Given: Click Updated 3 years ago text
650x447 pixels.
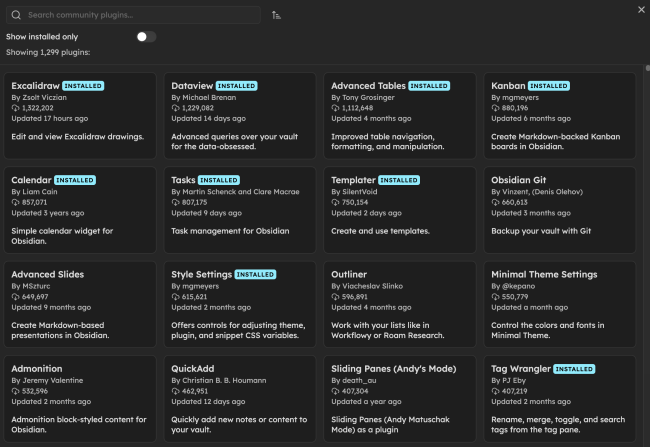Looking at the screenshot, I should (x=48, y=213).
